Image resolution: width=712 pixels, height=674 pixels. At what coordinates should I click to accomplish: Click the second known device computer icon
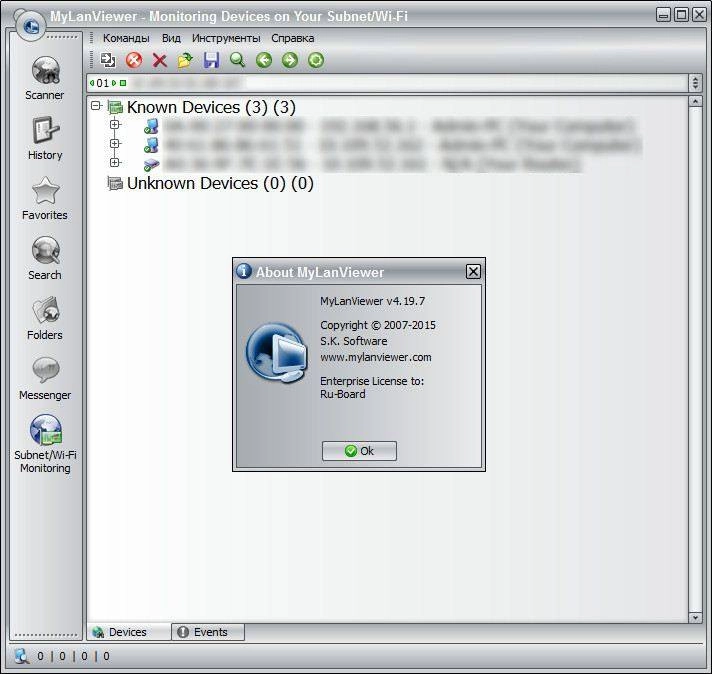click(x=151, y=145)
